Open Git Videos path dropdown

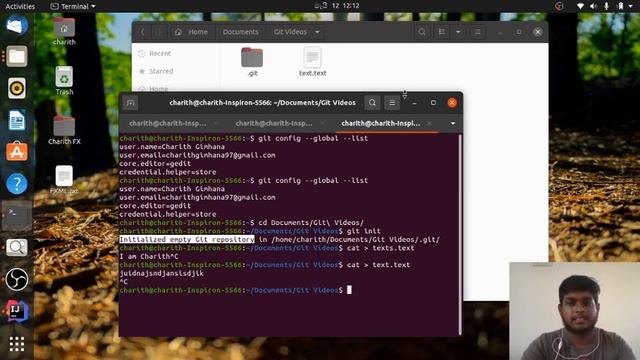pos(317,32)
